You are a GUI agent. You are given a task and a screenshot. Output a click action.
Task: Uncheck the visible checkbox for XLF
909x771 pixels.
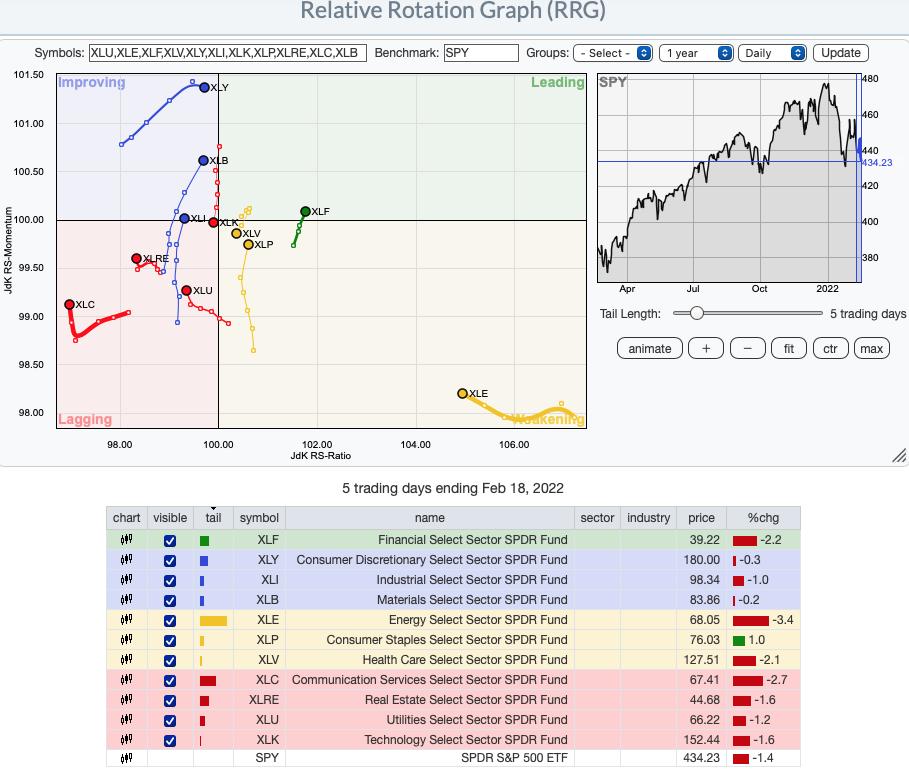pos(169,540)
